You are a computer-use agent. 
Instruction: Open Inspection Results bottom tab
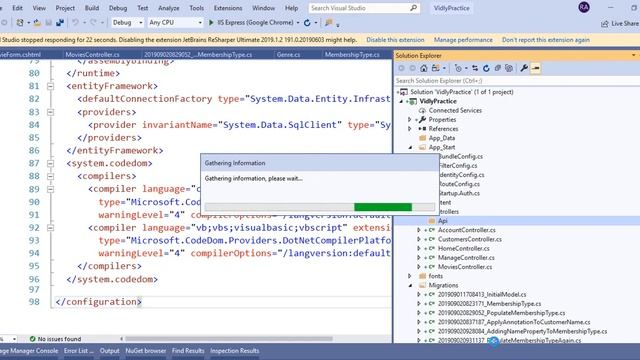coord(235,351)
